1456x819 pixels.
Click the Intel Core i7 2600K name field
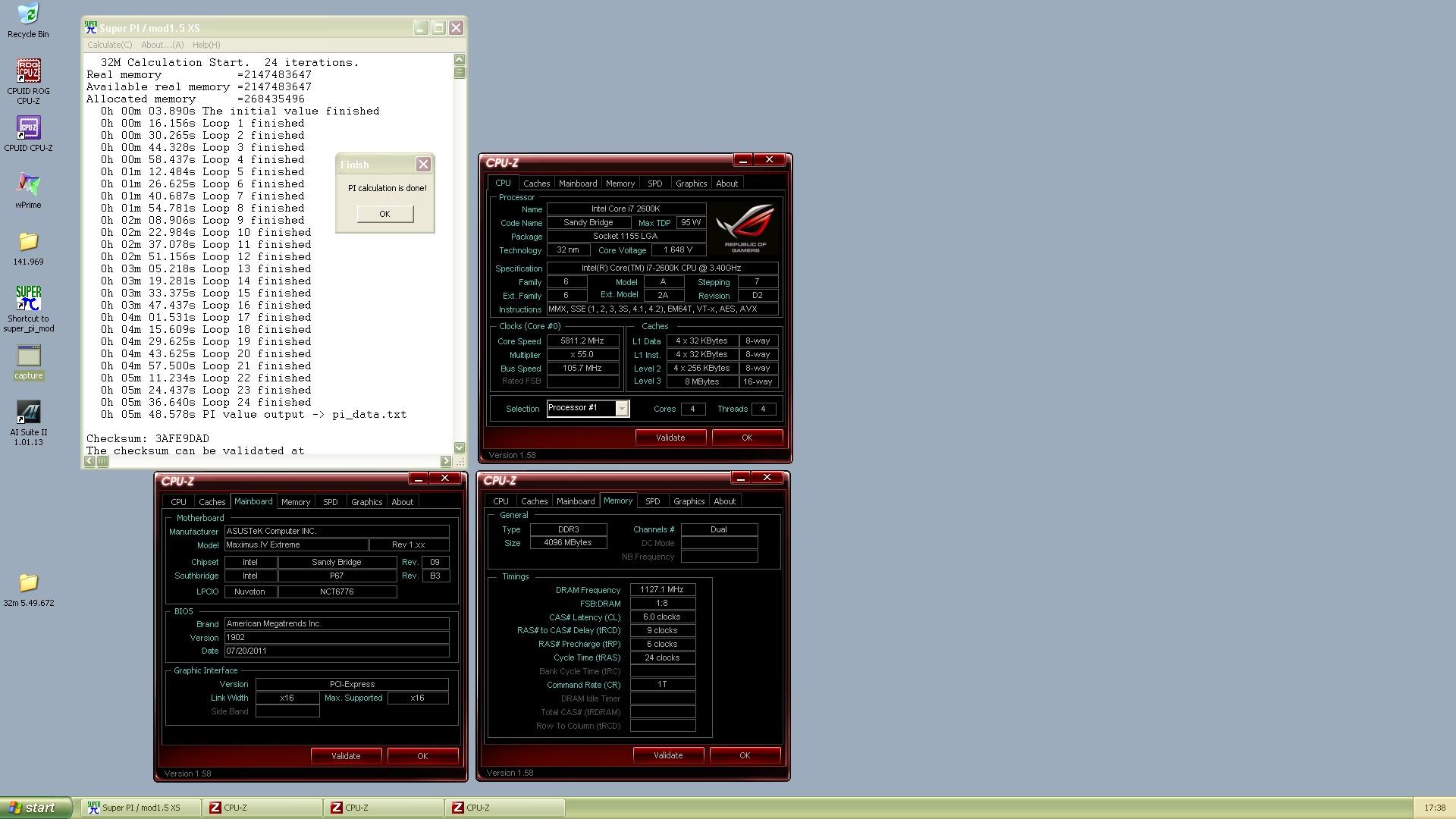pyautogui.click(x=626, y=209)
